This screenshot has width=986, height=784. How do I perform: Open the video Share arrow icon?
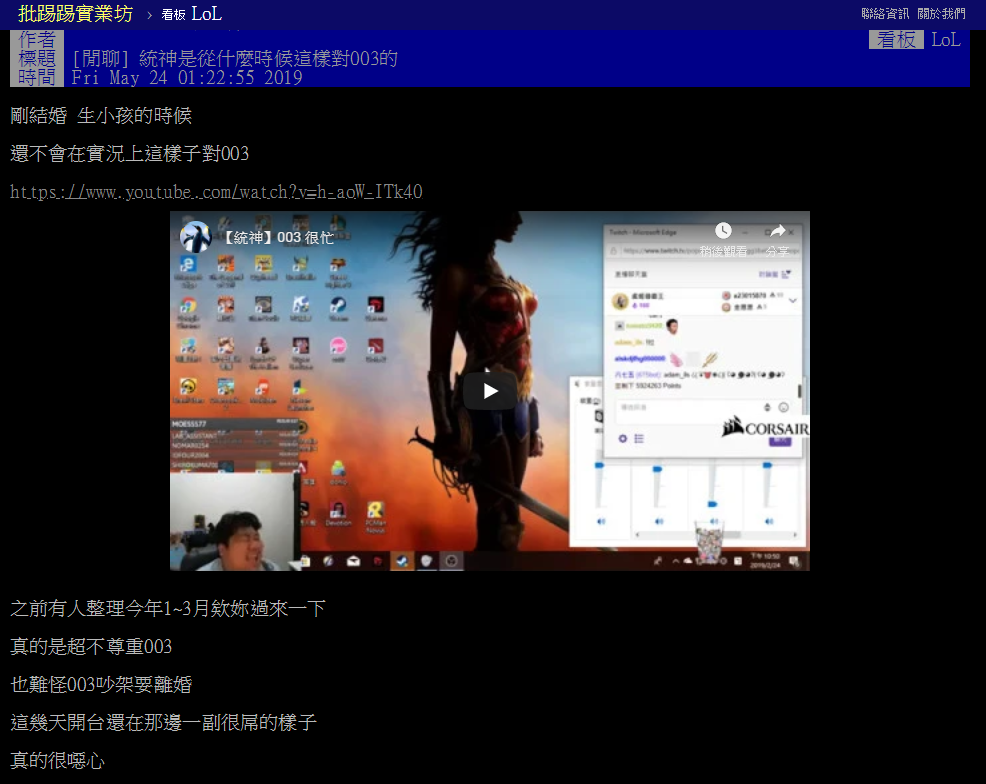pos(777,232)
